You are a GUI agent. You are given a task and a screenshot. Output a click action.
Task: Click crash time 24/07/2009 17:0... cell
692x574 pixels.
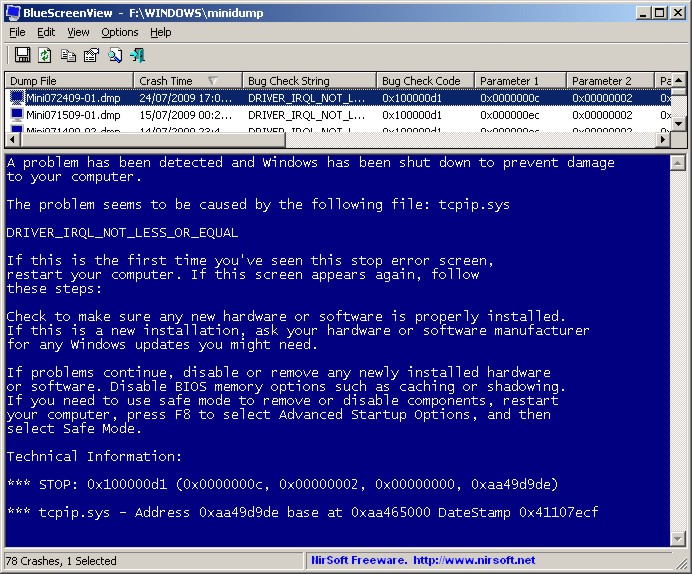[185, 98]
